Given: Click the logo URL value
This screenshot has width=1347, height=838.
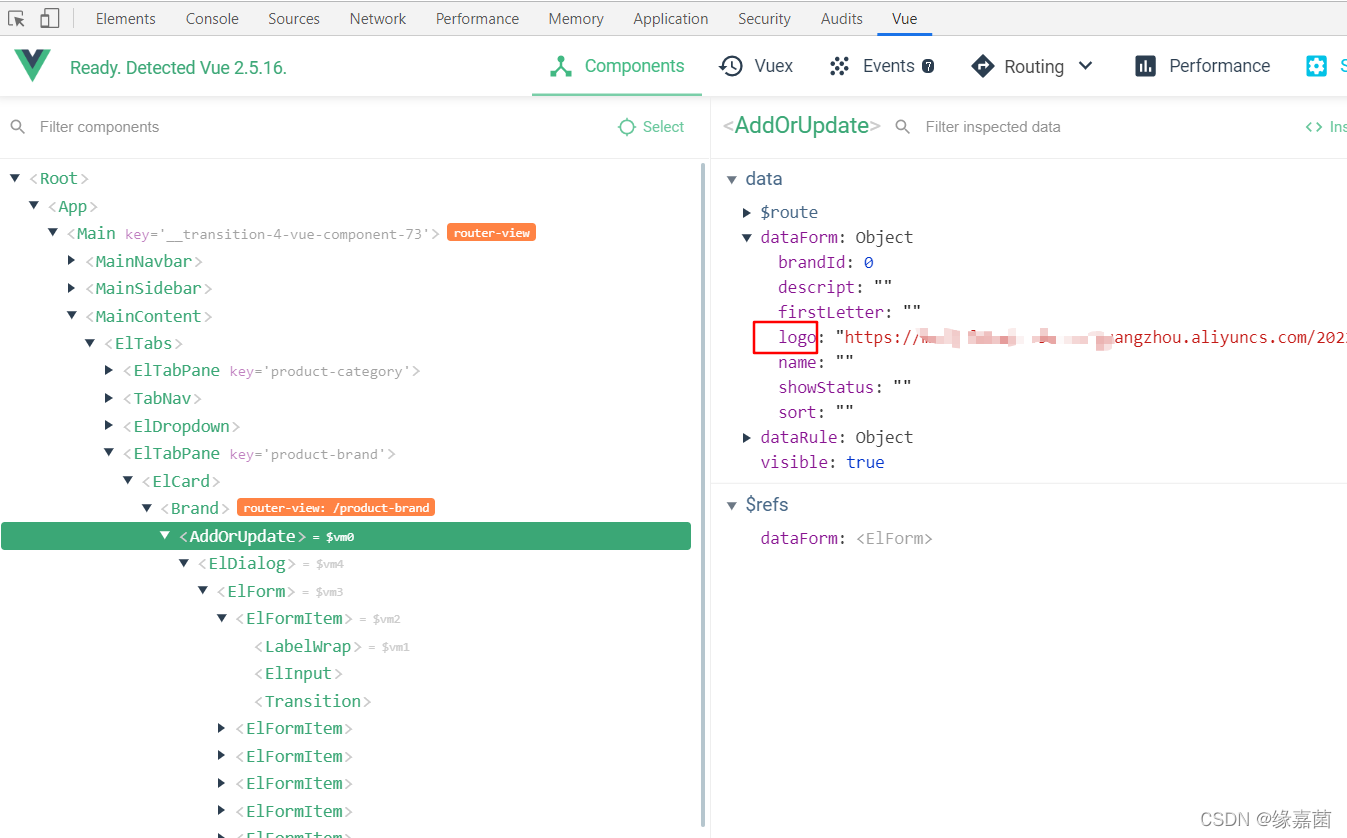Looking at the screenshot, I should pos(1091,337).
